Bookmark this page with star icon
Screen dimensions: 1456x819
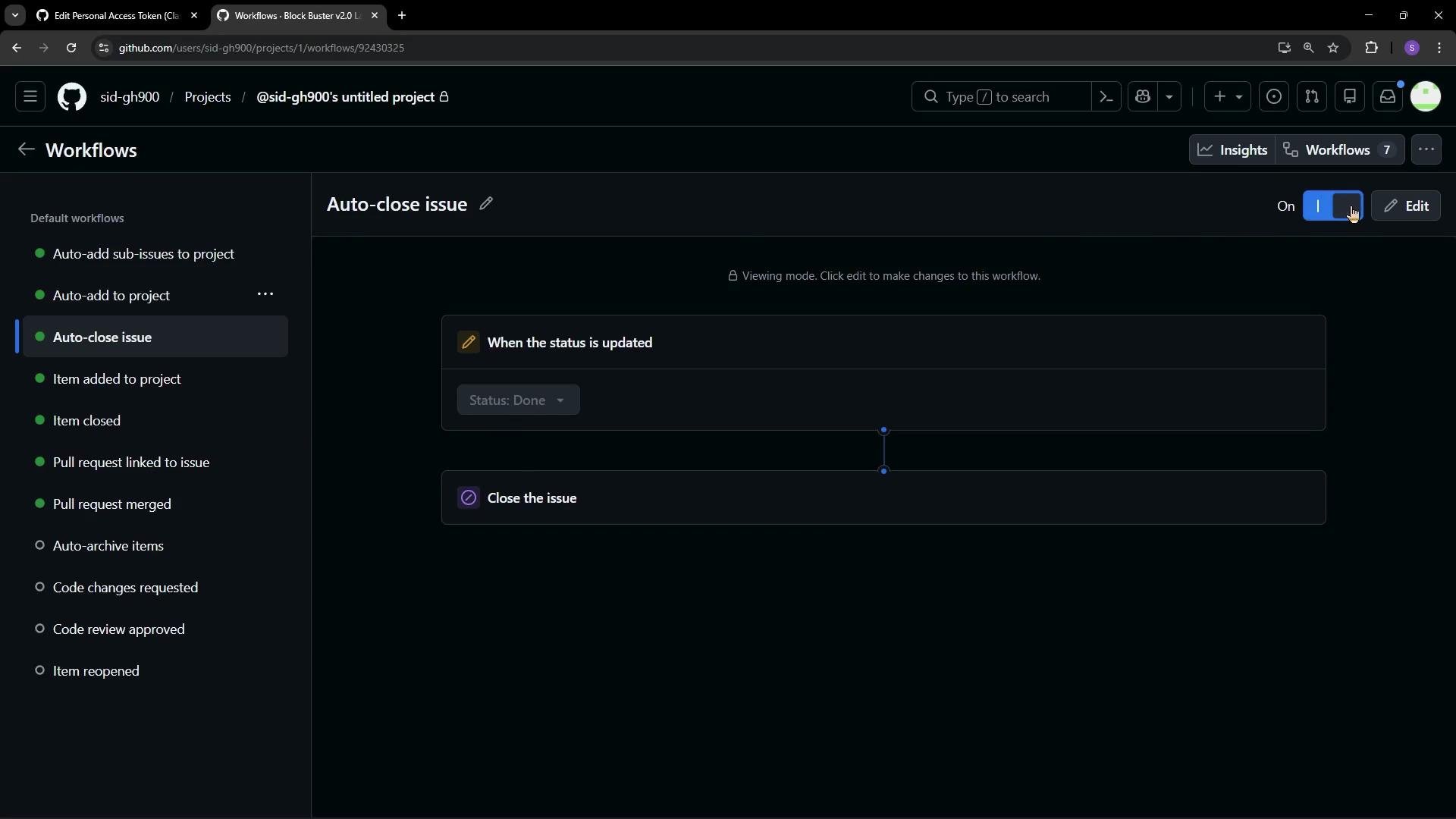pyautogui.click(x=1334, y=48)
